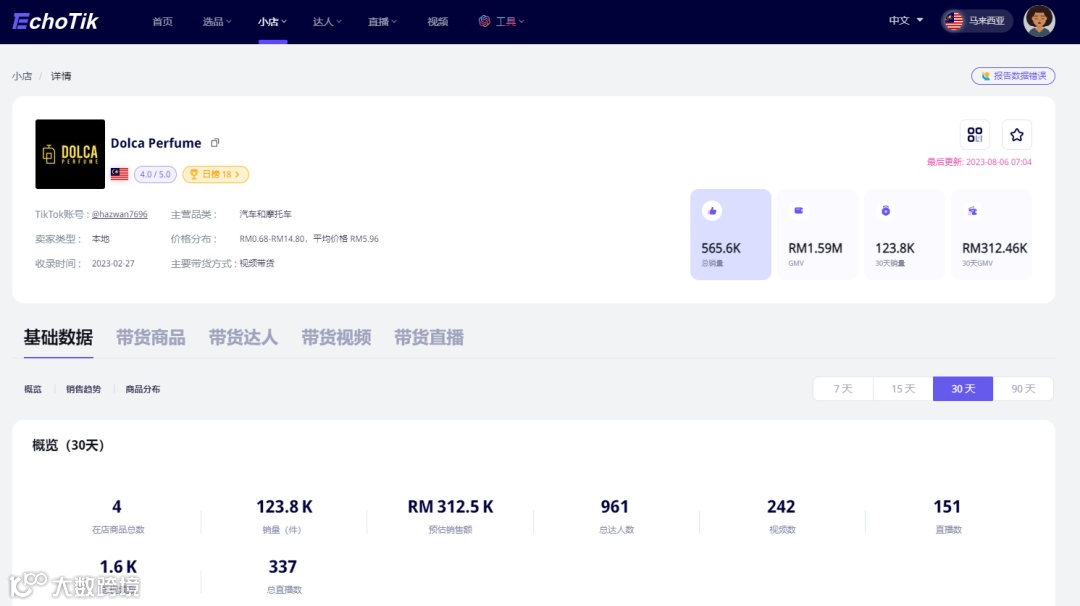Click the Dolca Perfume shop logo
Image resolution: width=1080 pixels, height=606 pixels.
[70, 154]
